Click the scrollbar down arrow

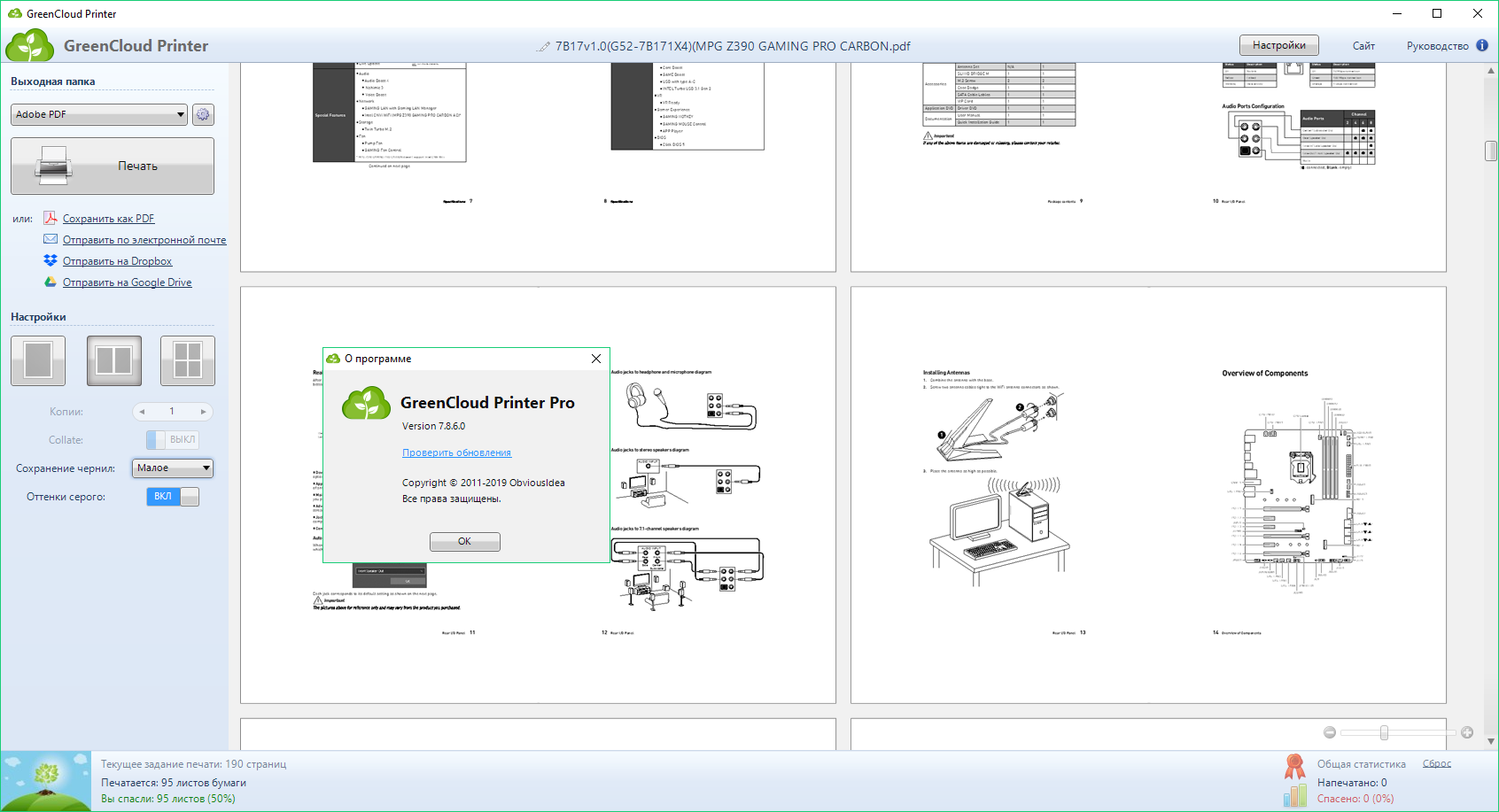1491,741
